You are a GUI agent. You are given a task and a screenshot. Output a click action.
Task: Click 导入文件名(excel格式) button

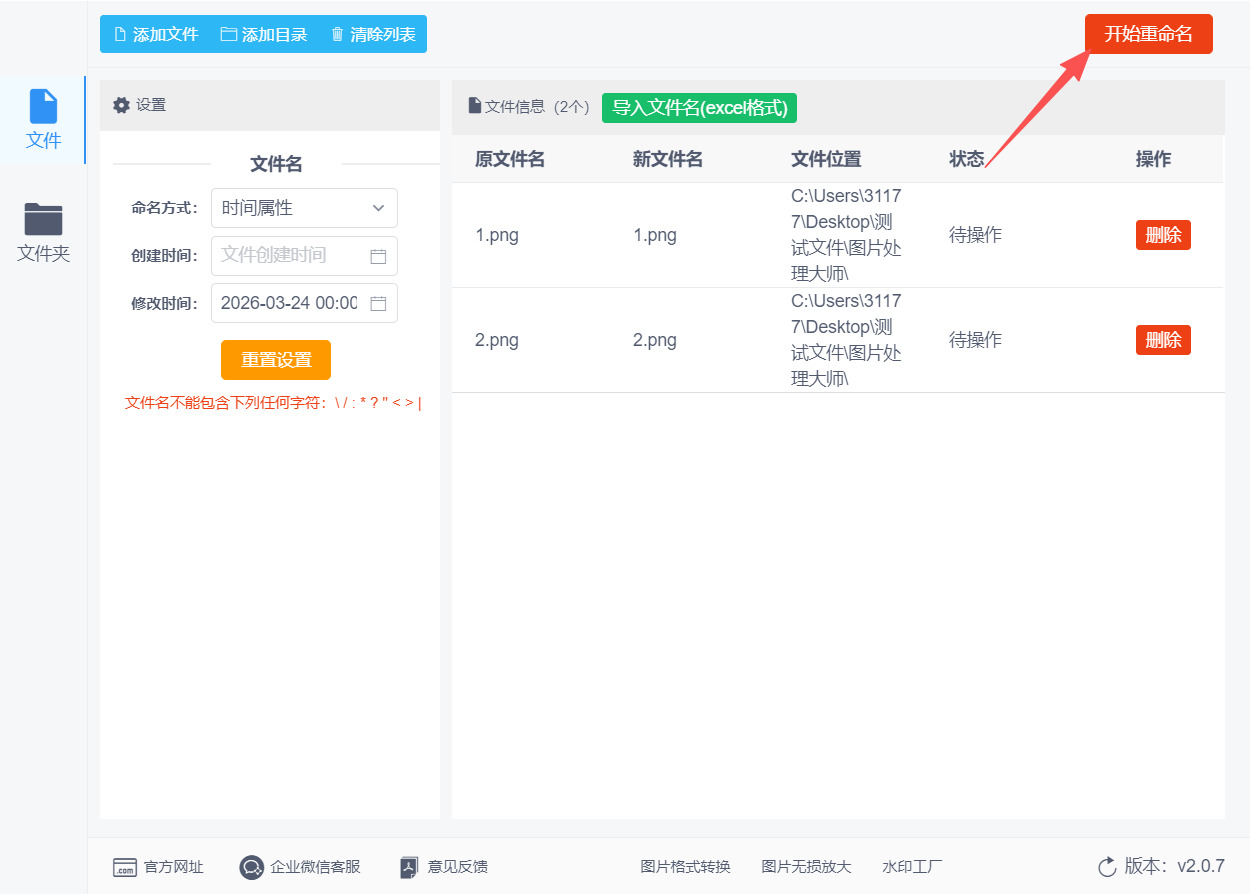tap(699, 107)
